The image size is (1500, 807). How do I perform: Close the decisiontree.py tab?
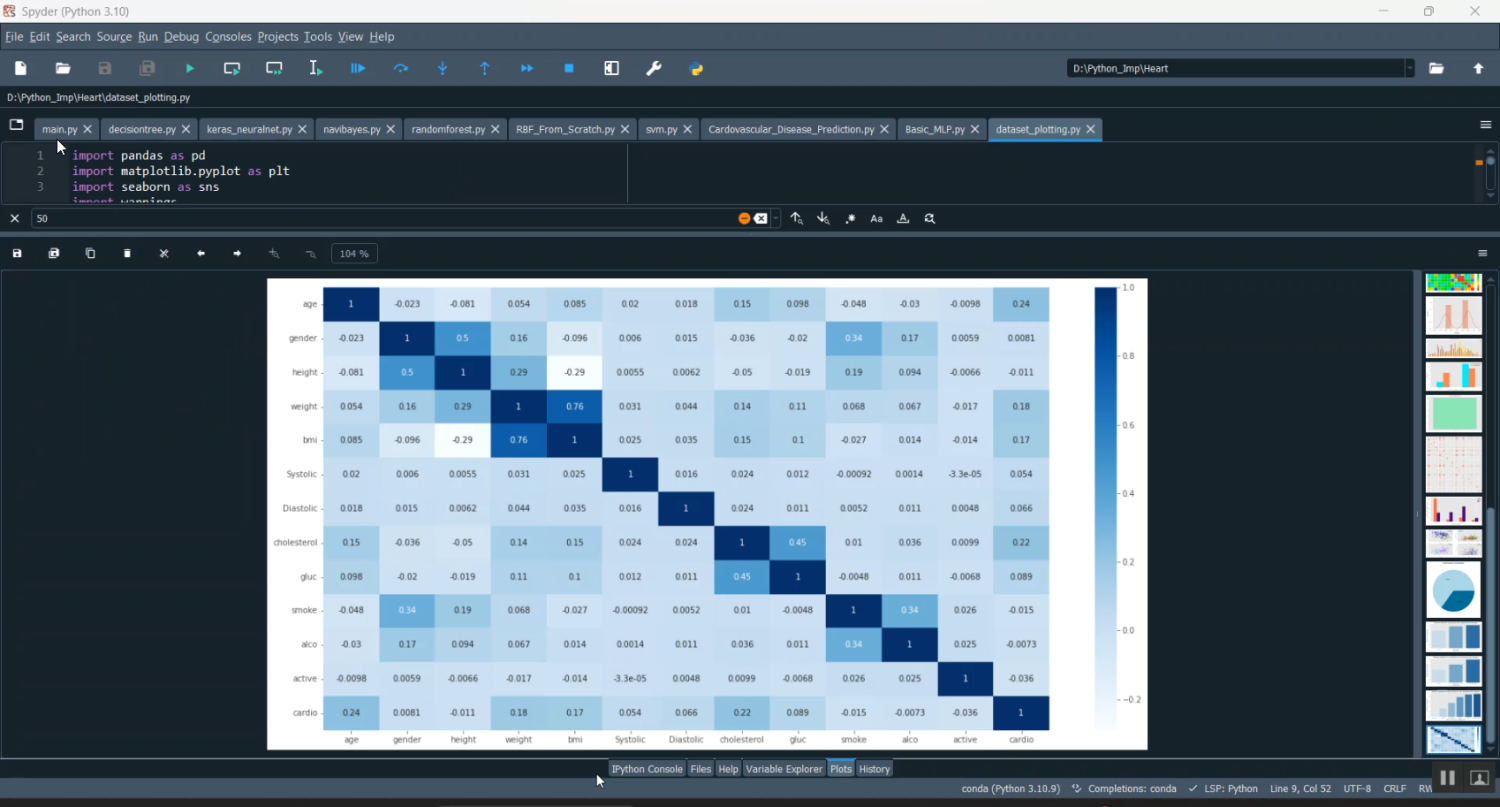click(x=186, y=130)
